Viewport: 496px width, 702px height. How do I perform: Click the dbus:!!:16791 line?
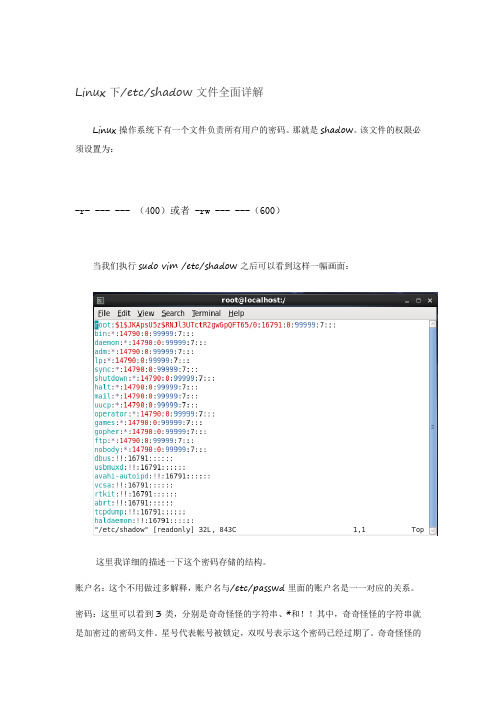pyautogui.click(x=133, y=458)
